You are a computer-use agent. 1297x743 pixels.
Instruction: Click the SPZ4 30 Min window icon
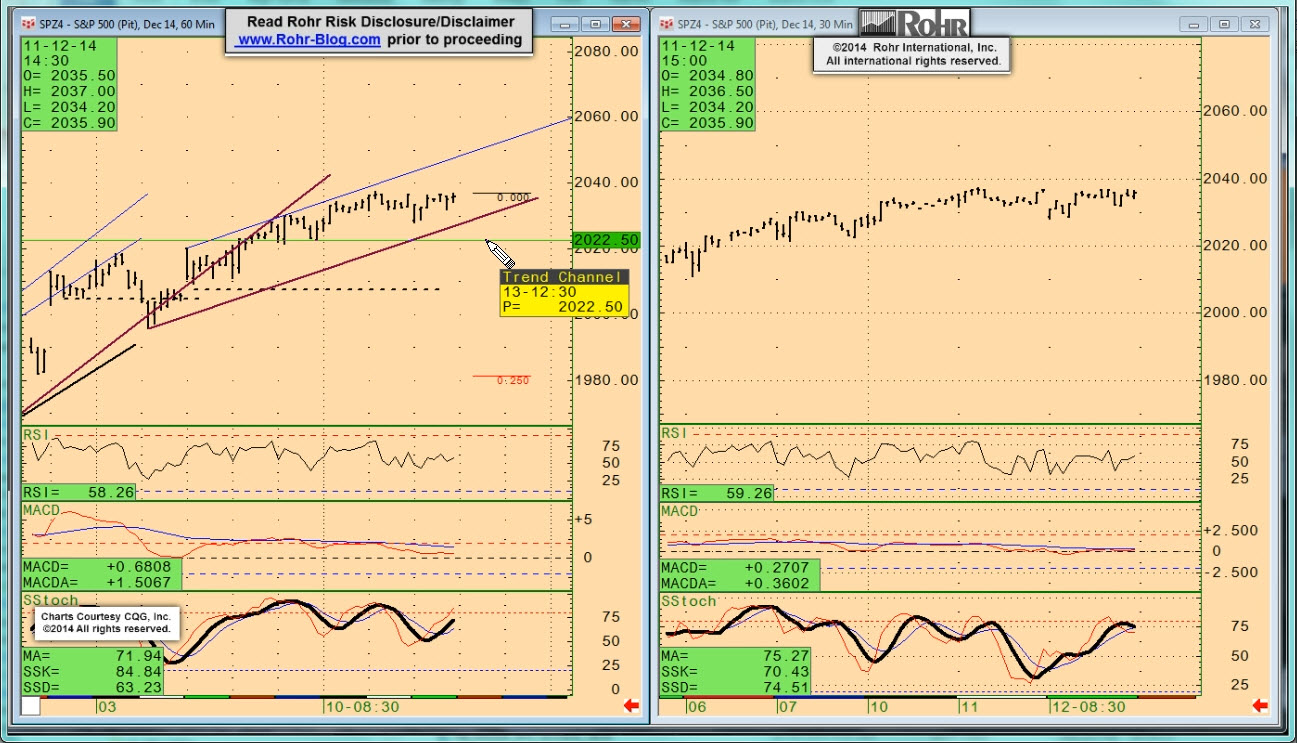[x=666, y=23]
